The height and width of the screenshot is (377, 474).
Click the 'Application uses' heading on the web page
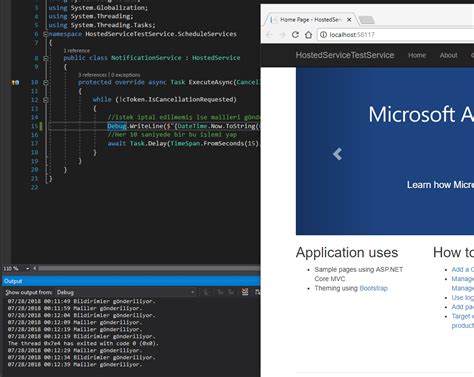click(347, 252)
